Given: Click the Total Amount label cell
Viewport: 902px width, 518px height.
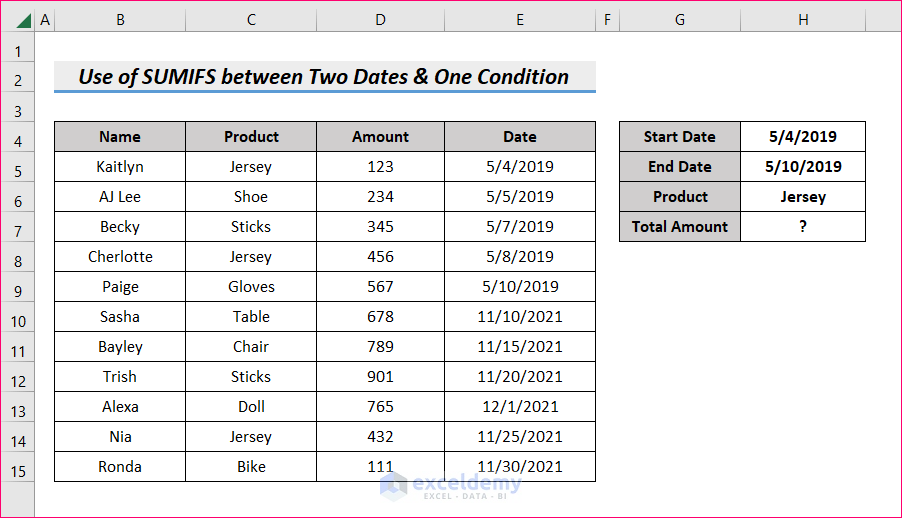Looking at the screenshot, I should (x=680, y=227).
